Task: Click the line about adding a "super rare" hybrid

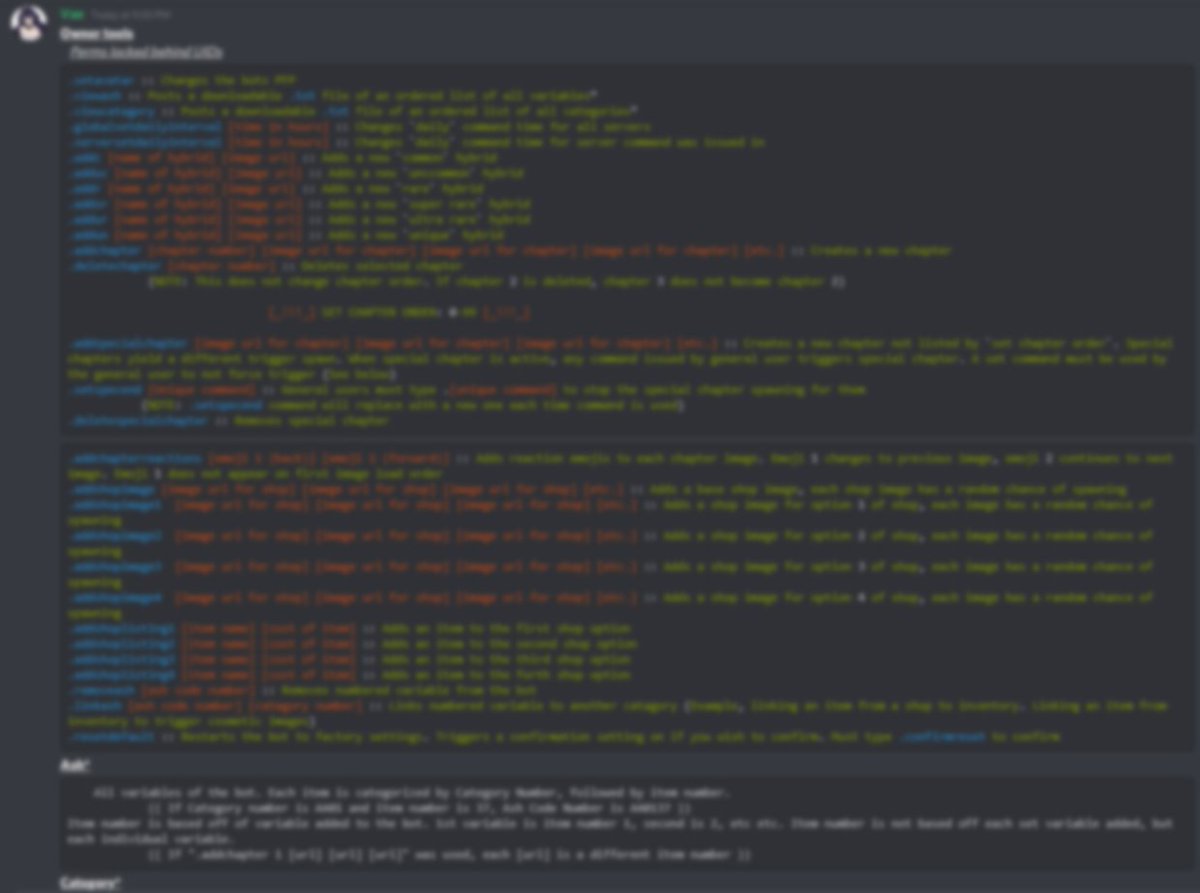Action: [x=298, y=204]
